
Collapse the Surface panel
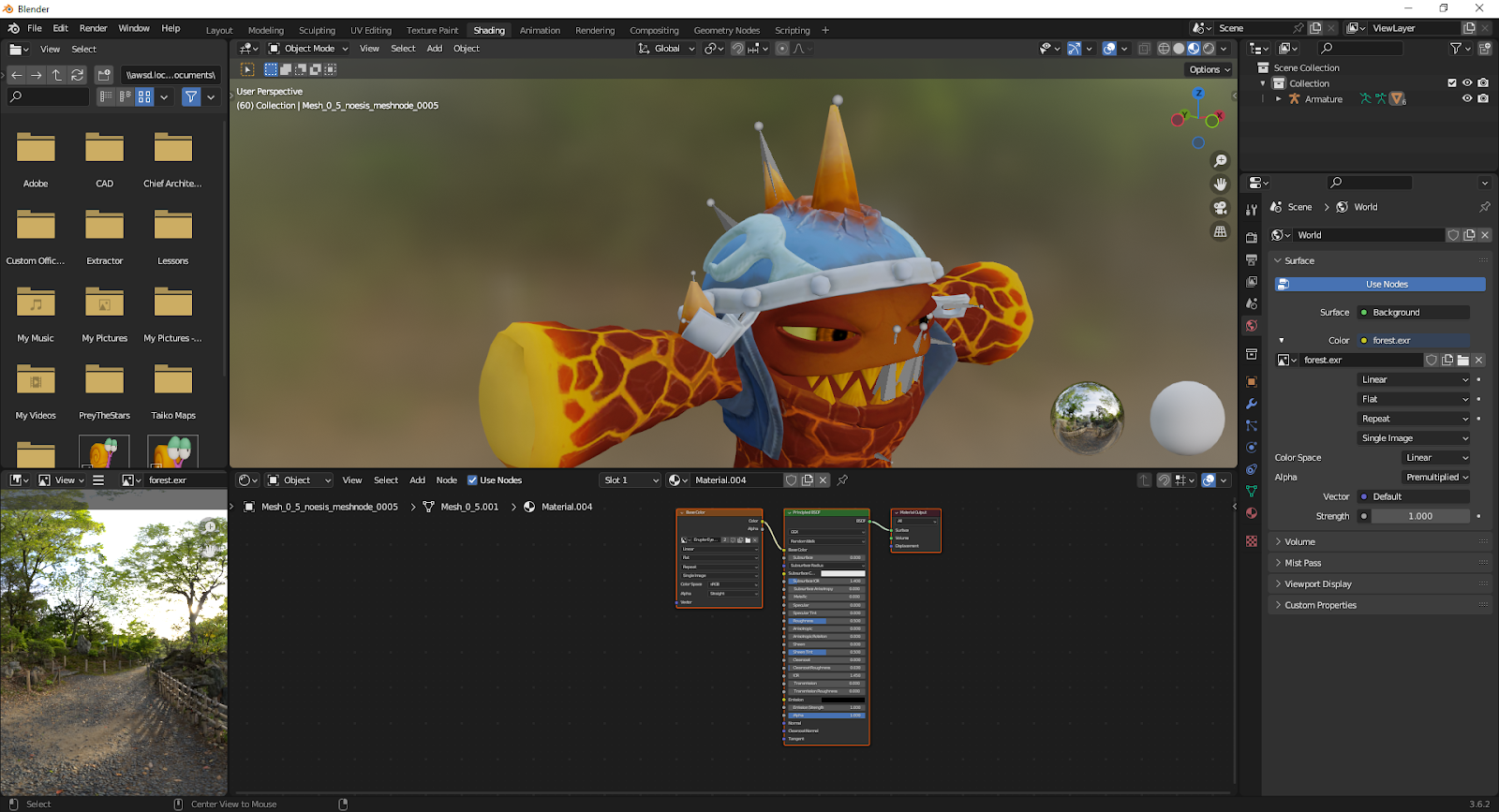(1381, 260)
